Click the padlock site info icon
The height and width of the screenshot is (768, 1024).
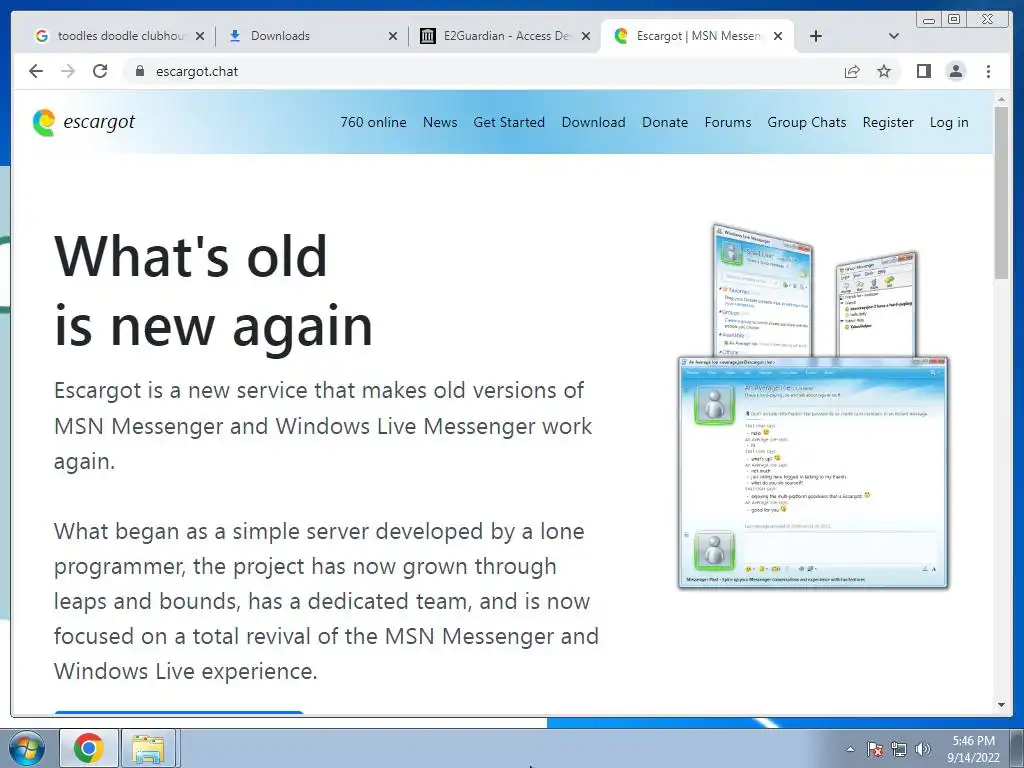click(x=139, y=71)
